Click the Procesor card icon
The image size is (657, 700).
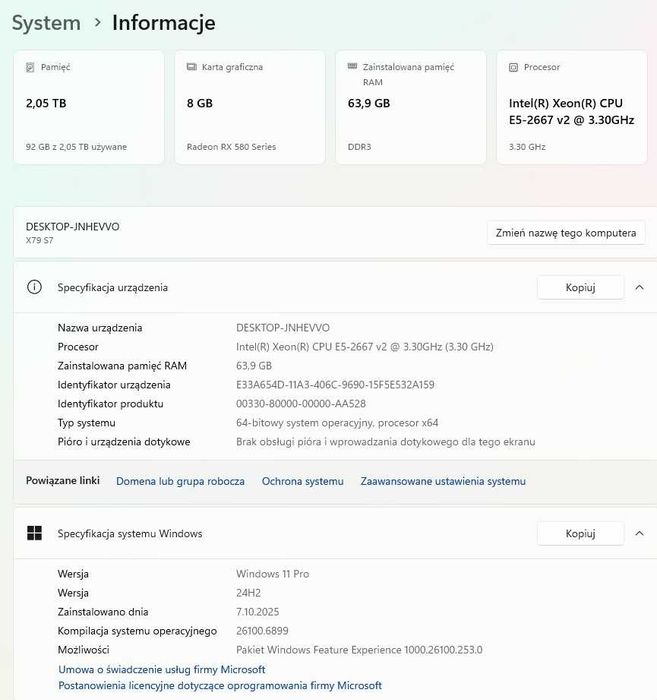(513, 67)
